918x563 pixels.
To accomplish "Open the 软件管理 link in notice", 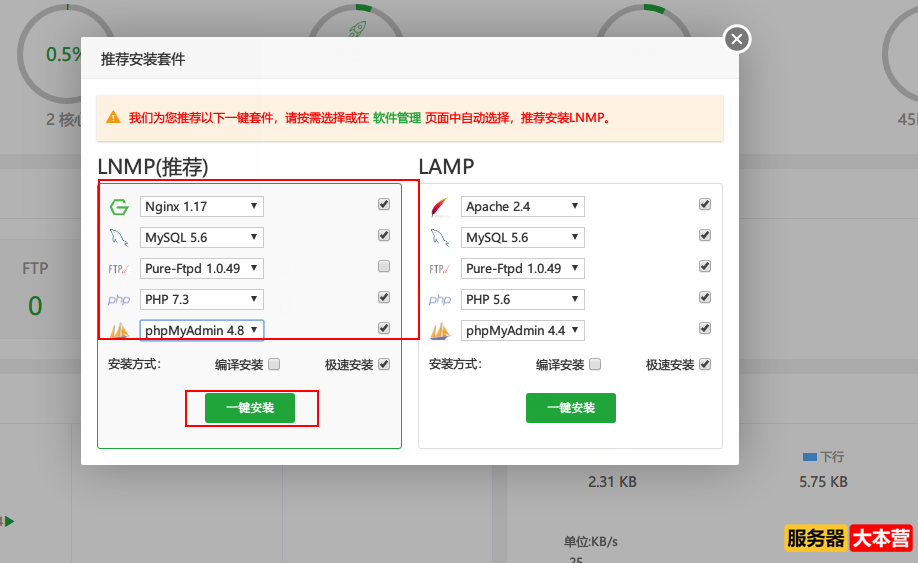I will point(397,118).
